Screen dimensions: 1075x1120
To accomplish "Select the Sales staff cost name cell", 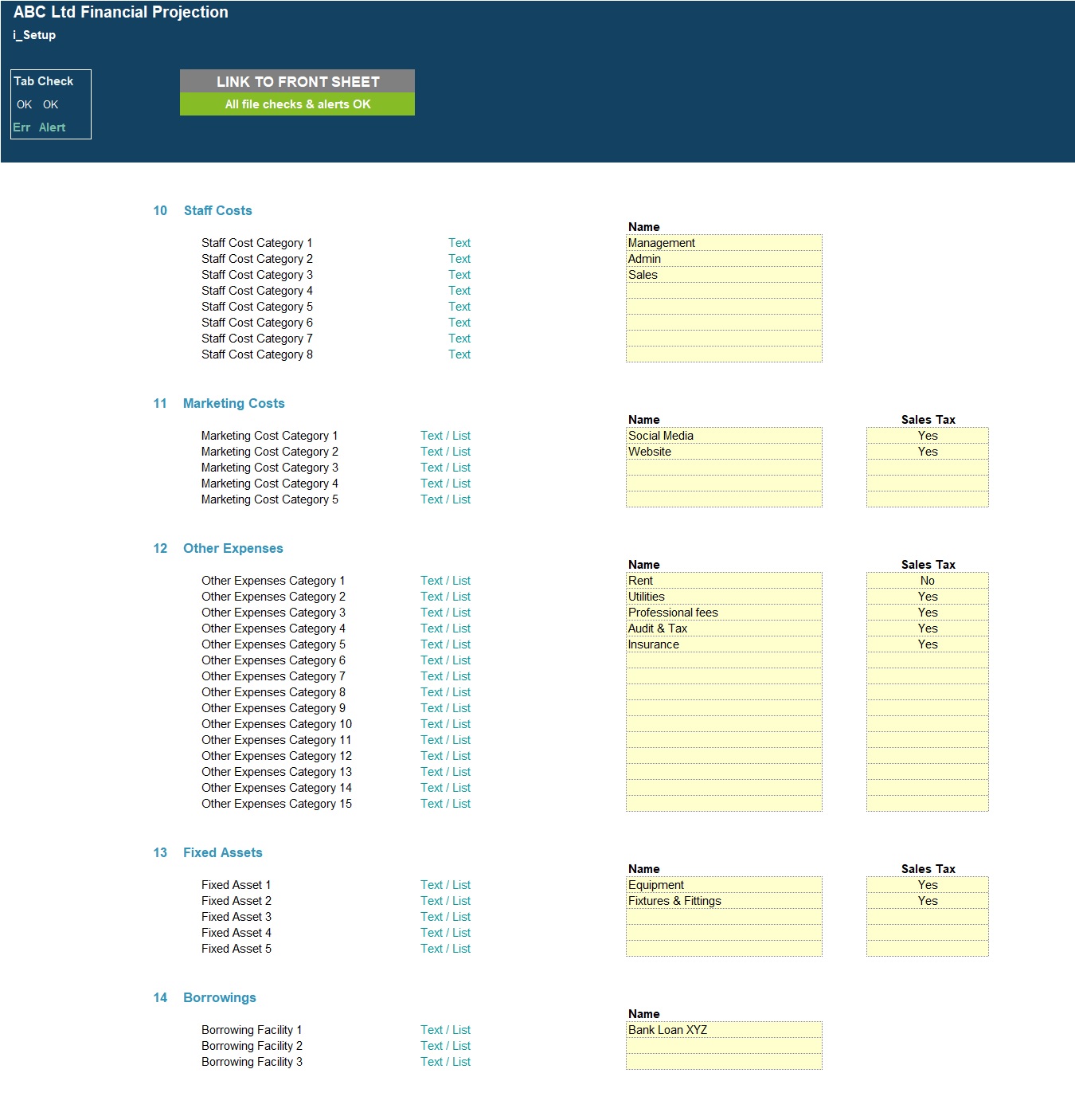I will point(724,275).
